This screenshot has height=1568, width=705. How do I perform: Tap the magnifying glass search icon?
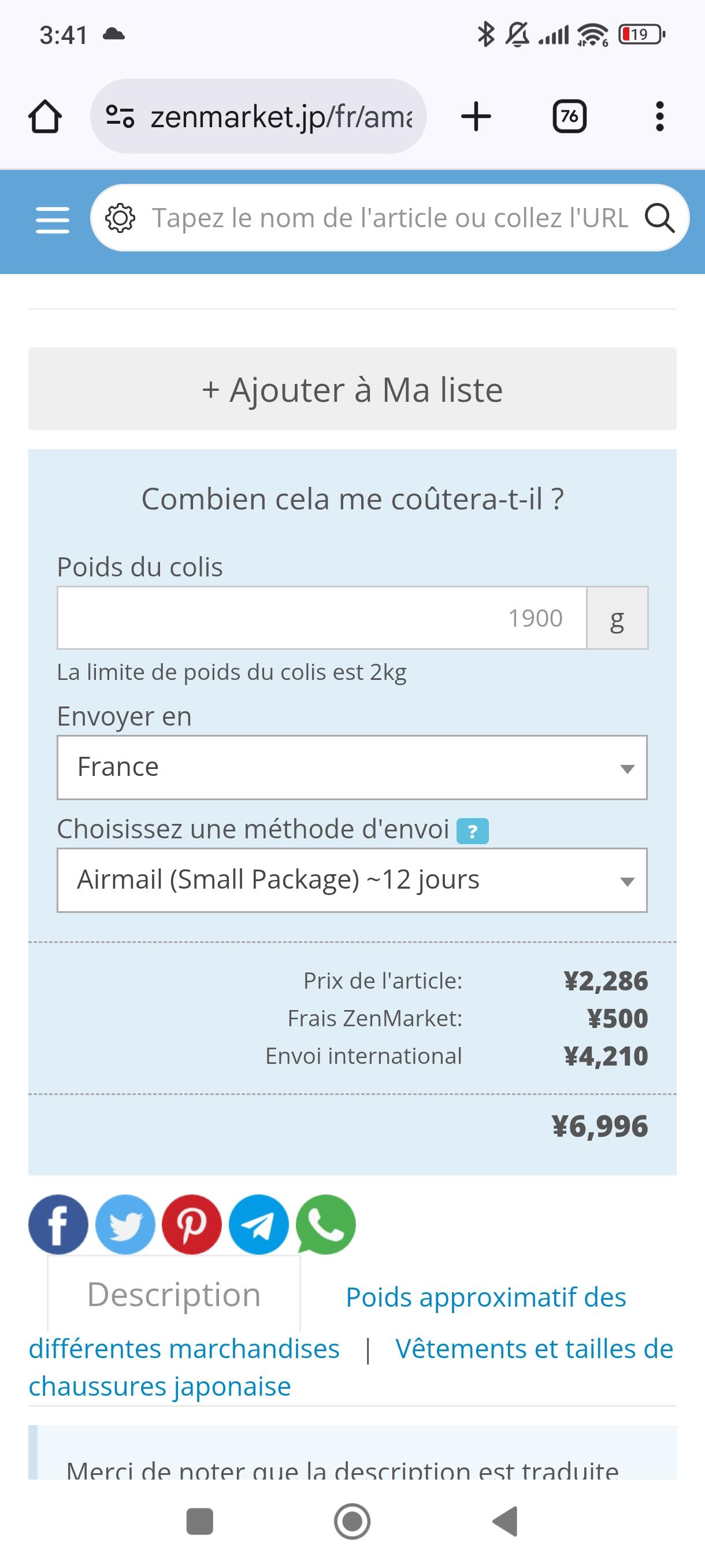pyautogui.click(x=659, y=218)
